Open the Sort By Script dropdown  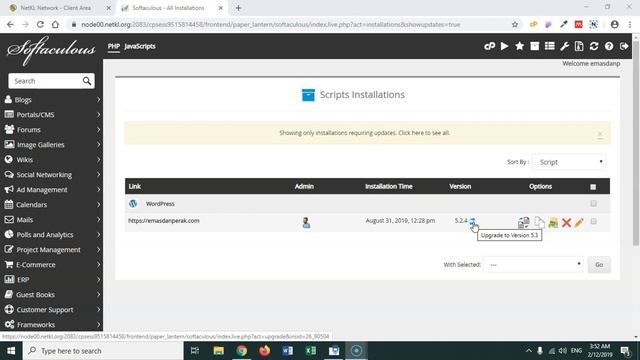tap(569, 162)
